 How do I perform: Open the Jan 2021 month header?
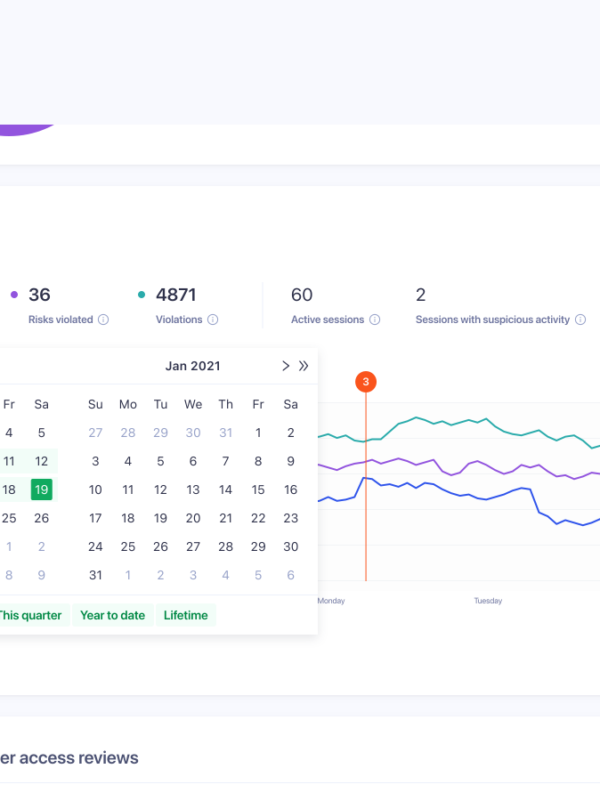193,366
